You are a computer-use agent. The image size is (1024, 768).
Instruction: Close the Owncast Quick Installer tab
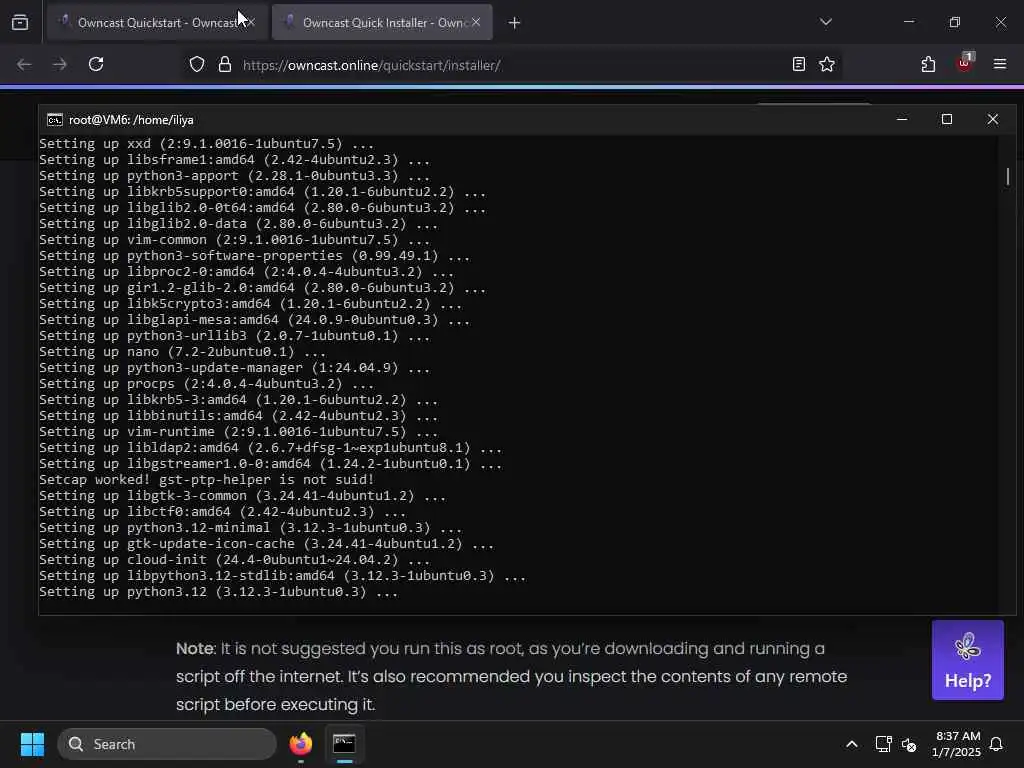point(476,22)
